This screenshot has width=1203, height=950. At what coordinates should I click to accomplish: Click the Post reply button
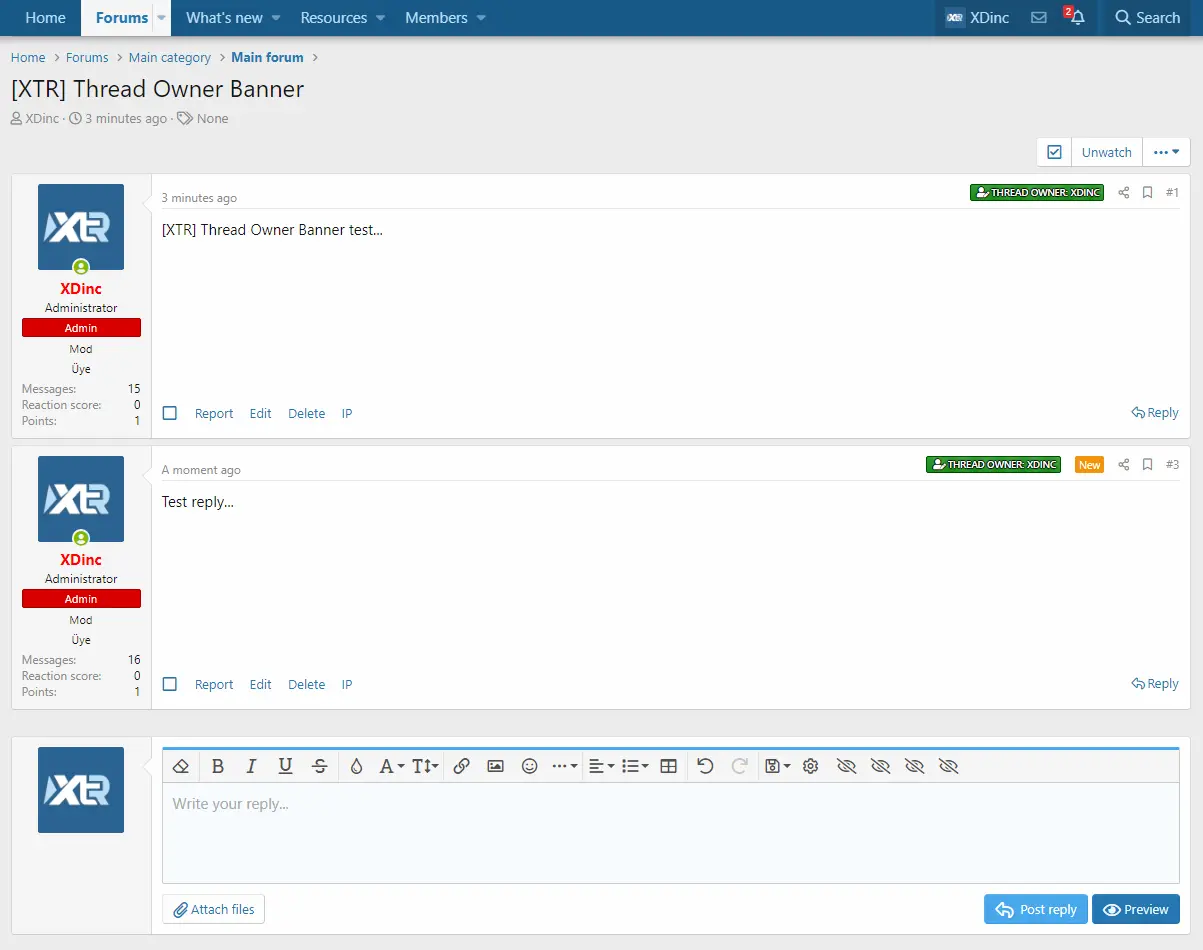(x=1036, y=909)
